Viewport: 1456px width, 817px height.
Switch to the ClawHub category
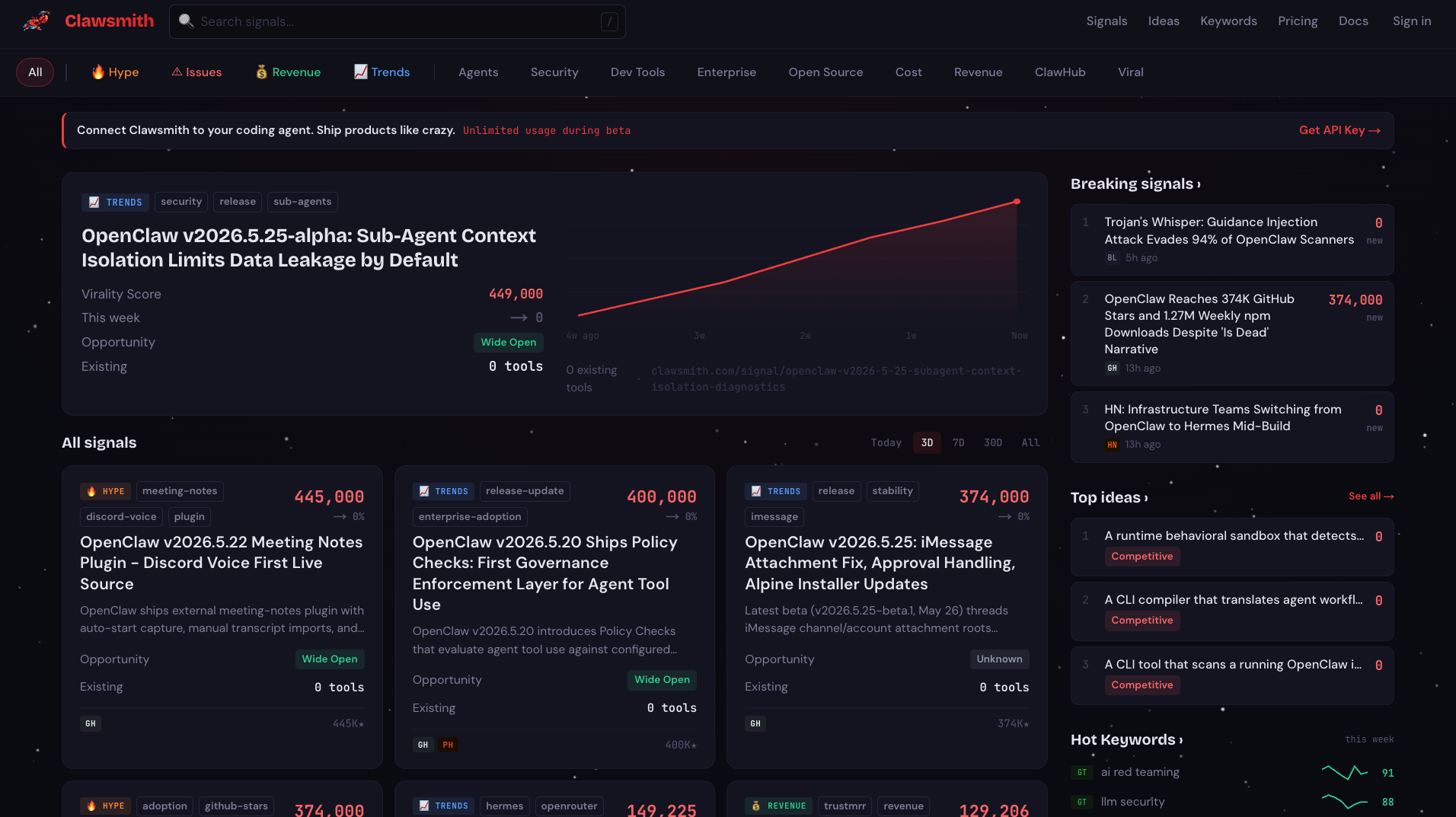(1060, 72)
